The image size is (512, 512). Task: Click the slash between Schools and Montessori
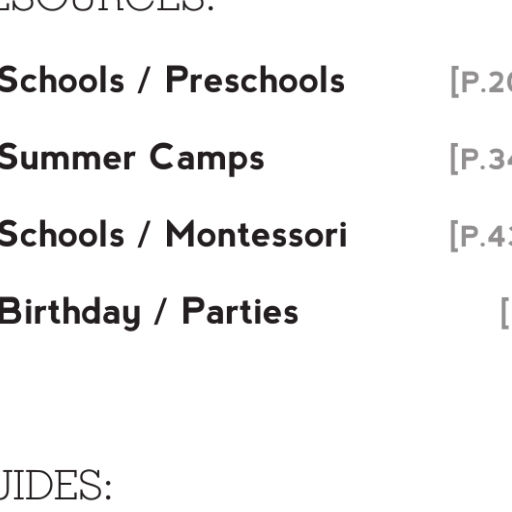pos(144,235)
